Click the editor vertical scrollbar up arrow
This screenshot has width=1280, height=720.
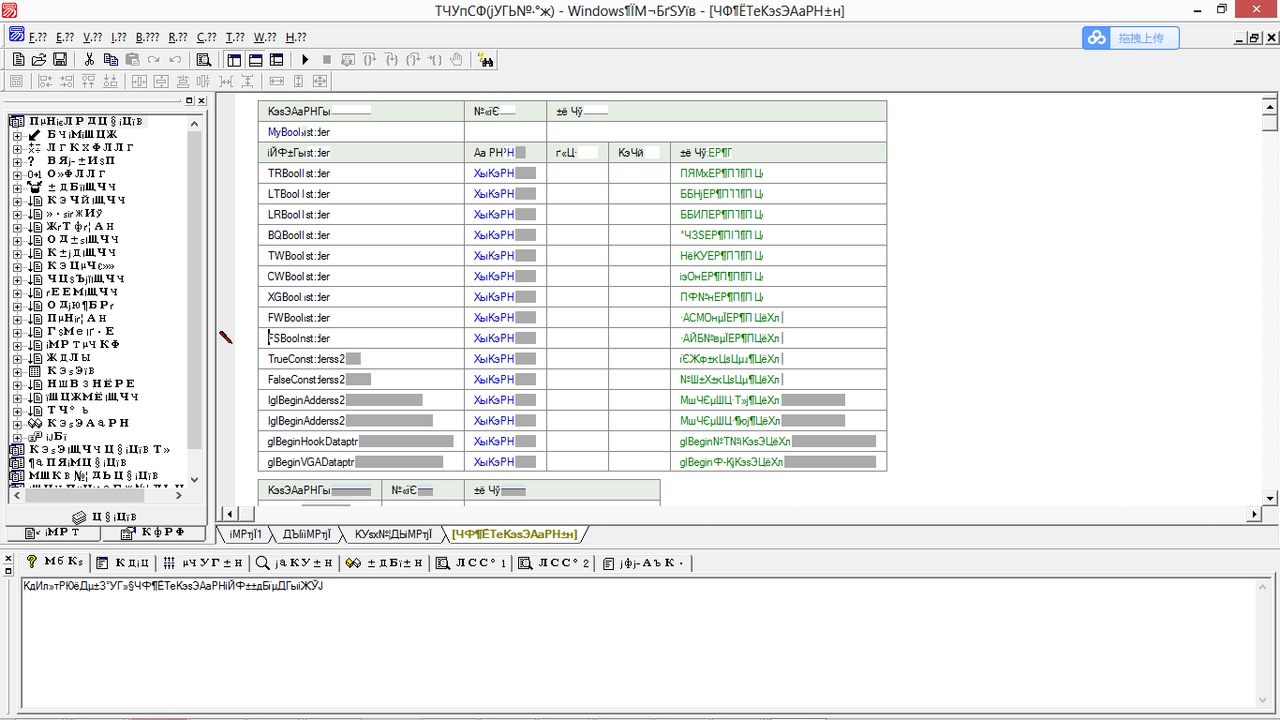[x=1270, y=106]
